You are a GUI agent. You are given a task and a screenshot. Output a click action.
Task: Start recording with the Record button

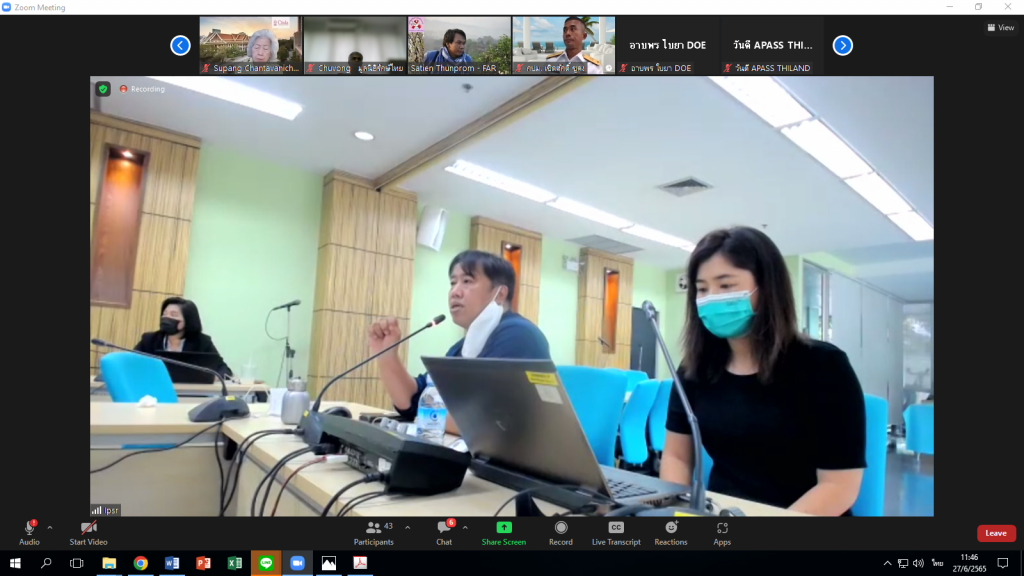point(560,528)
